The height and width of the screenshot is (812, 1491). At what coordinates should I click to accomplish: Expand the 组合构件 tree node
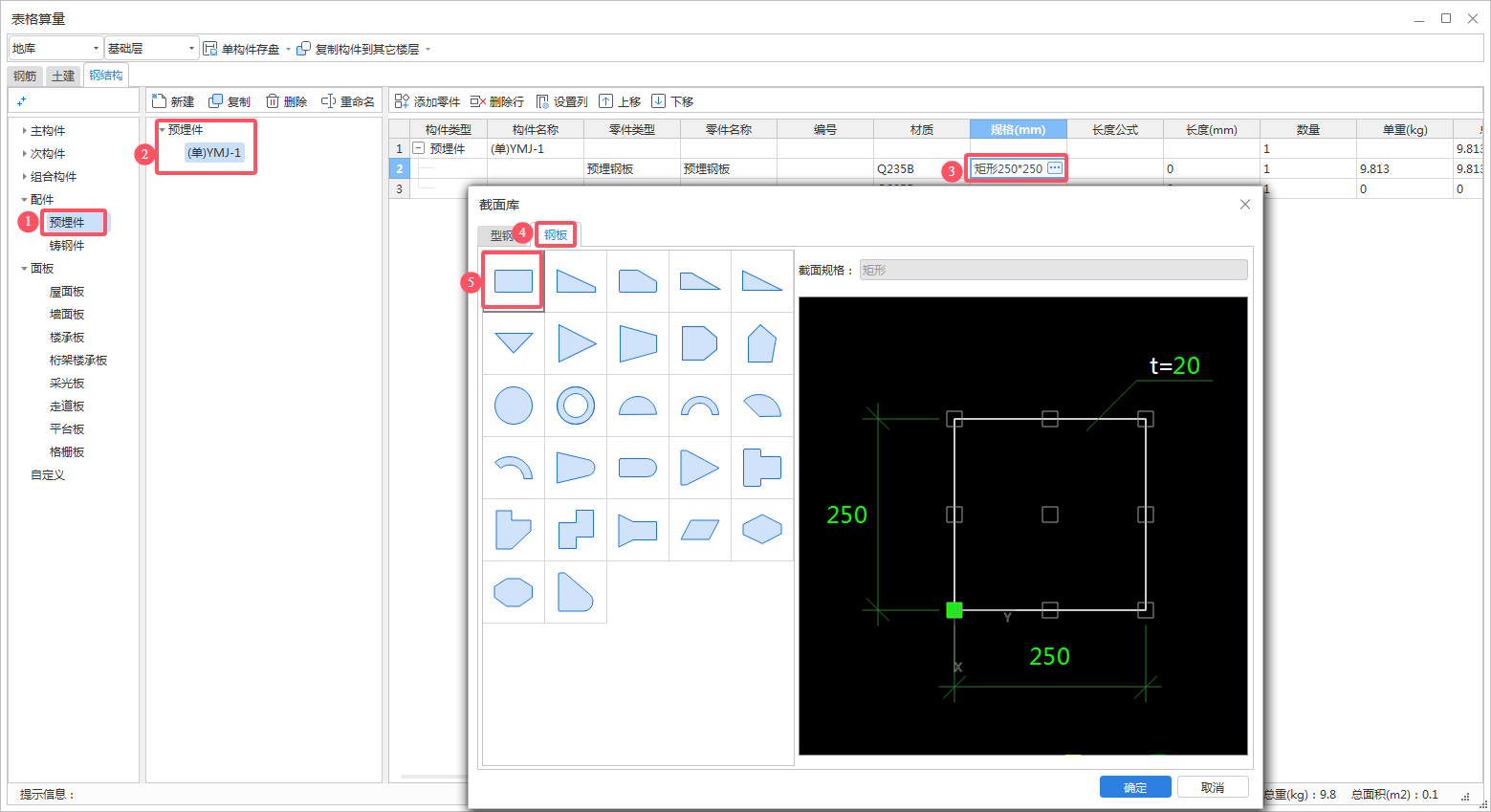pyautogui.click(x=25, y=176)
